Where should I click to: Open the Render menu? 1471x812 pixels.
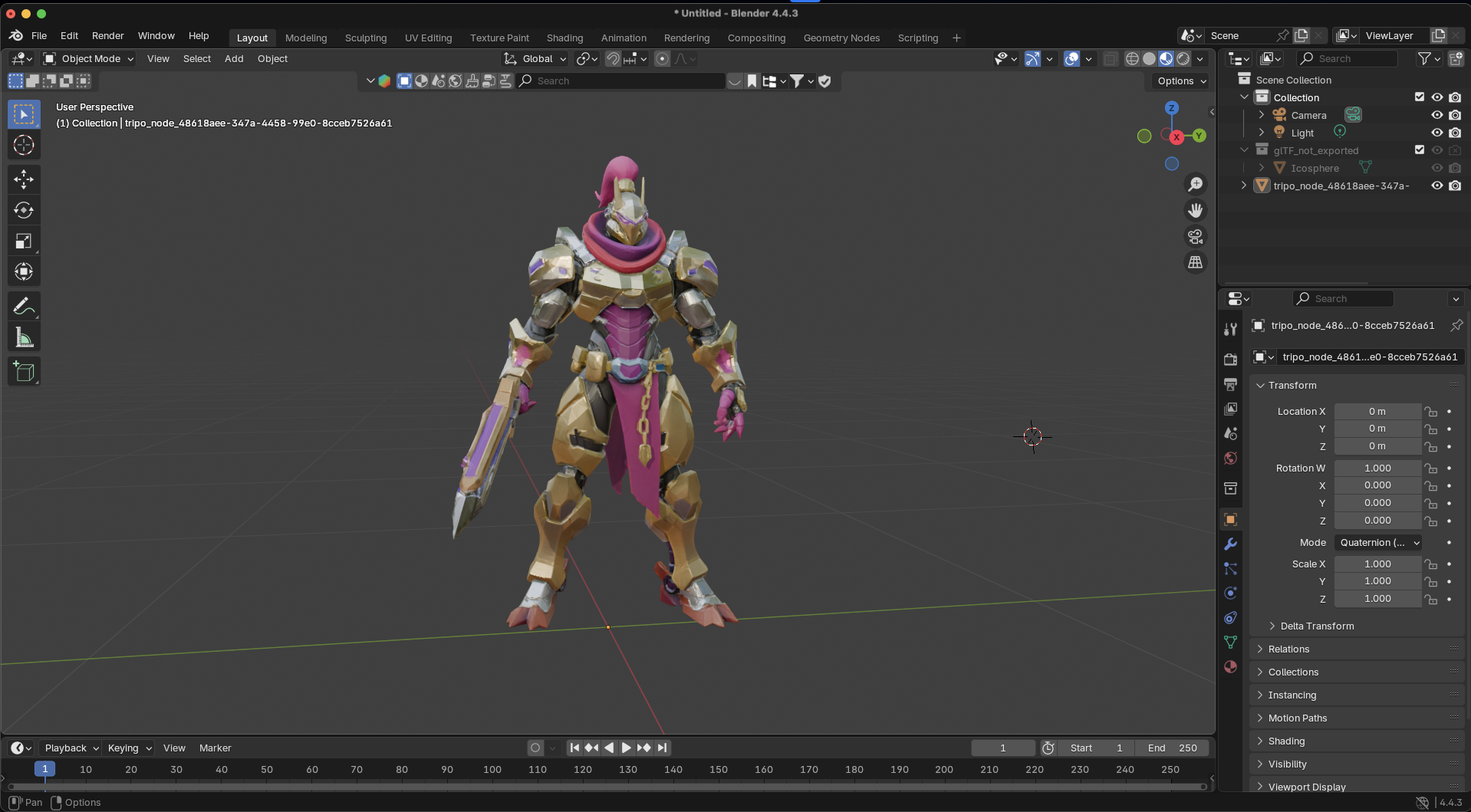[107, 36]
